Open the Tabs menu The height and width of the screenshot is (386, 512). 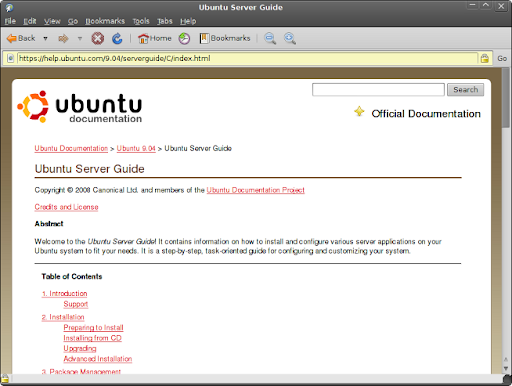165,21
